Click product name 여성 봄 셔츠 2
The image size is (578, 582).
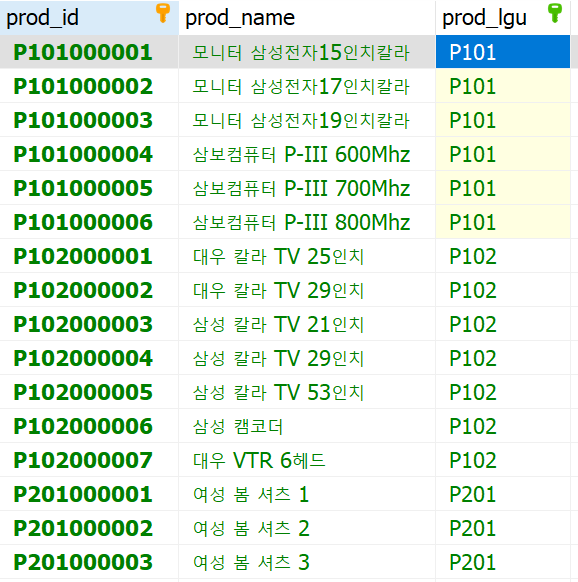[x=251, y=528]
